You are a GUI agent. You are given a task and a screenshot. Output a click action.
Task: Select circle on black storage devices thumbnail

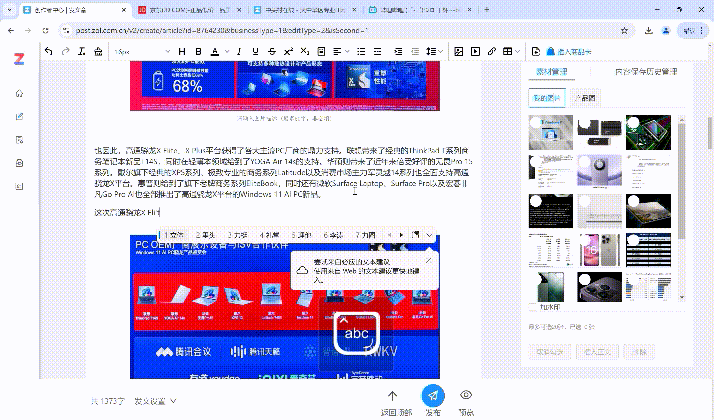click(x=585, y=122)
